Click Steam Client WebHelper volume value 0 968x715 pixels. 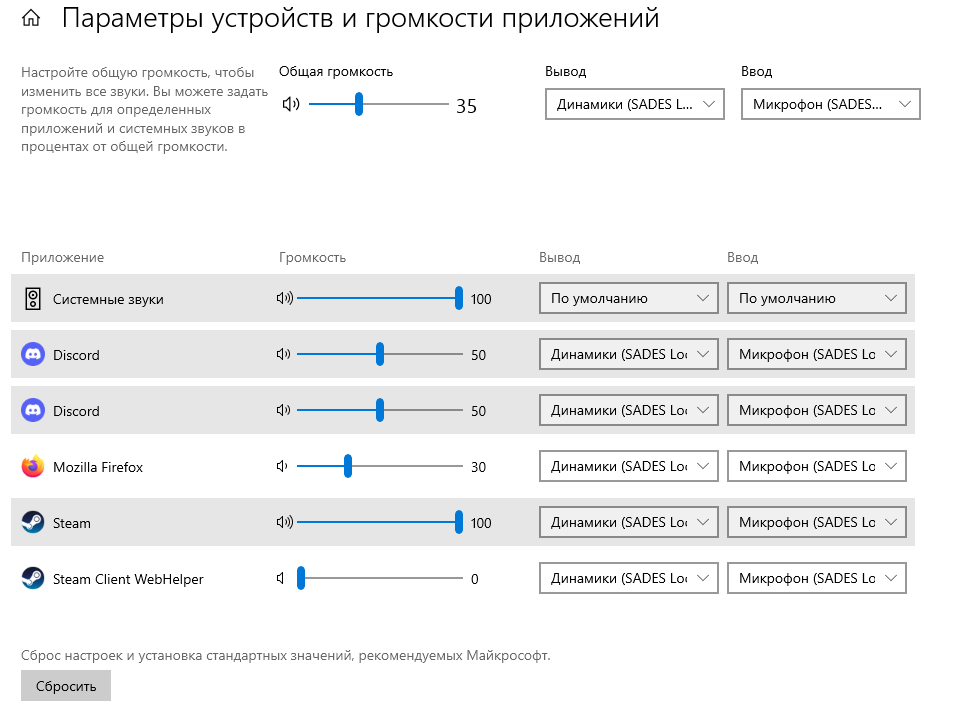tap(475, 579)
